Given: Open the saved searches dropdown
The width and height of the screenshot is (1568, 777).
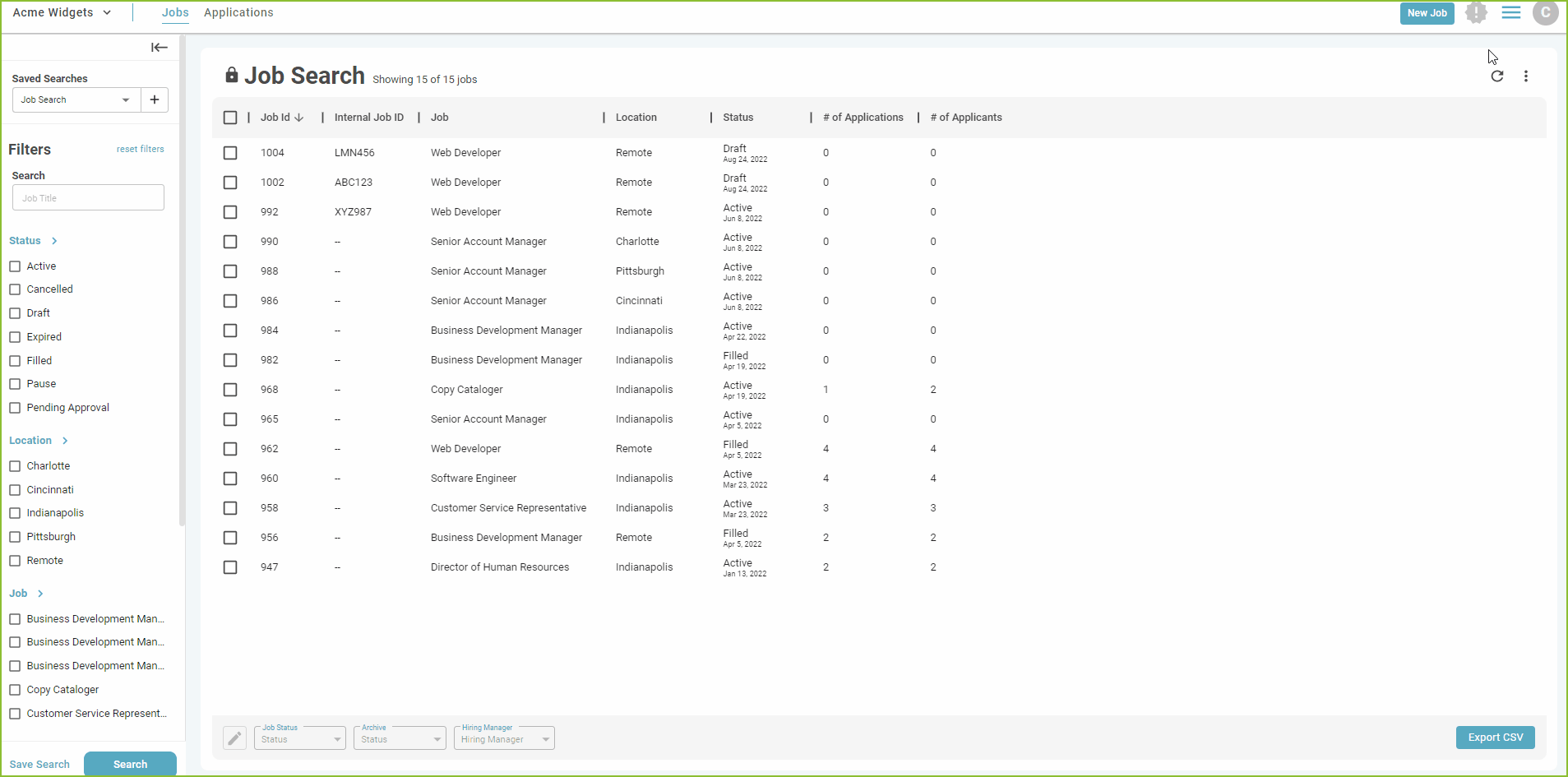Looking at the screenshot, I should pyautogui.click(x=75, y=99).
